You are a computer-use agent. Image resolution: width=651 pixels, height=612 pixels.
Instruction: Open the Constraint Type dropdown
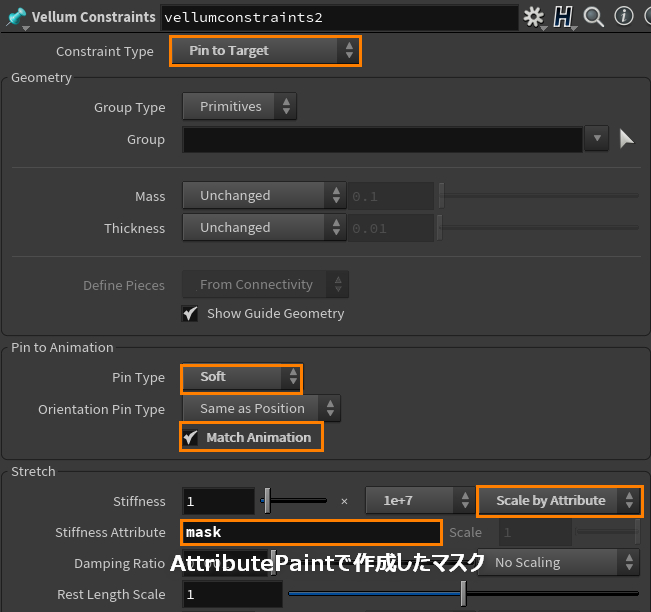(x=265, y=51)
